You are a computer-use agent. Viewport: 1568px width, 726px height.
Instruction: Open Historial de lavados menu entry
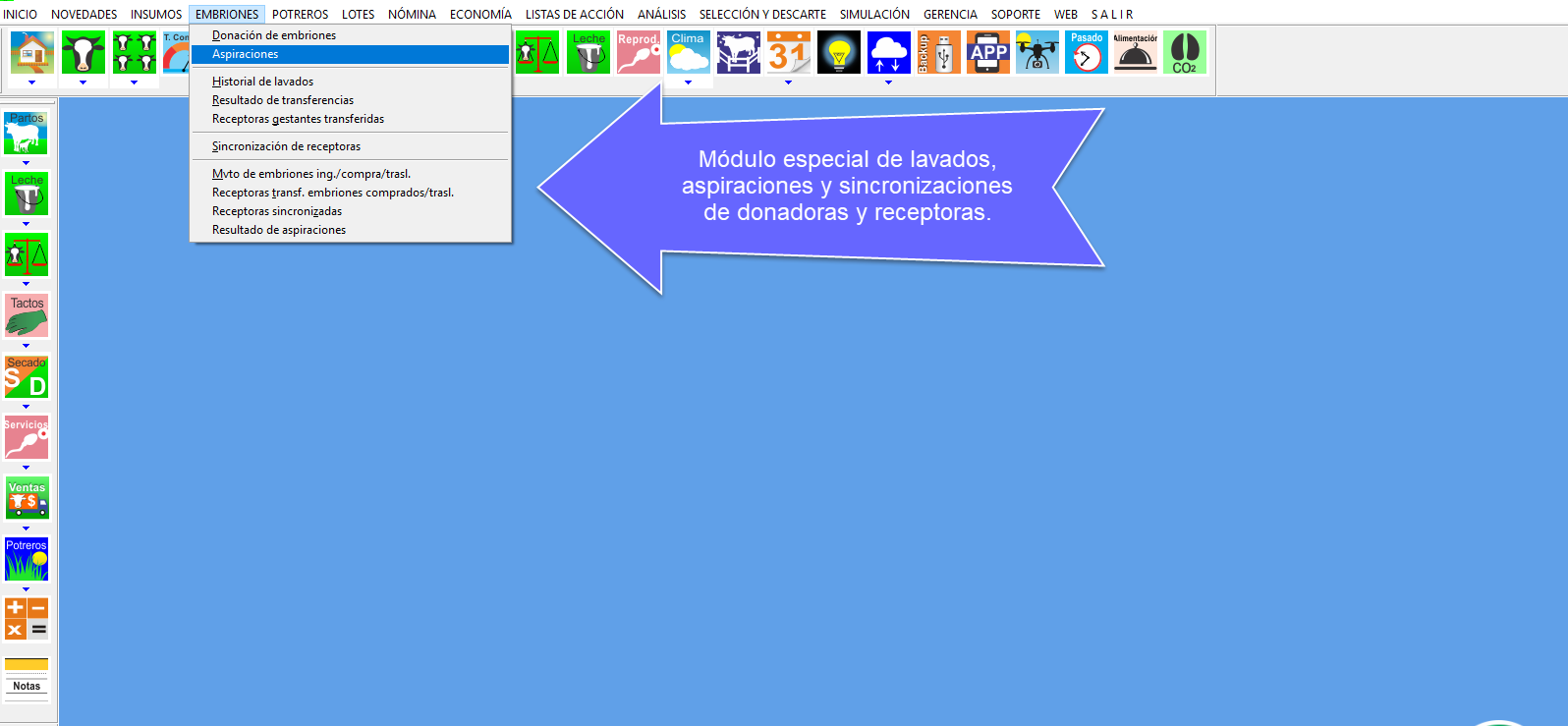(351, 82)
